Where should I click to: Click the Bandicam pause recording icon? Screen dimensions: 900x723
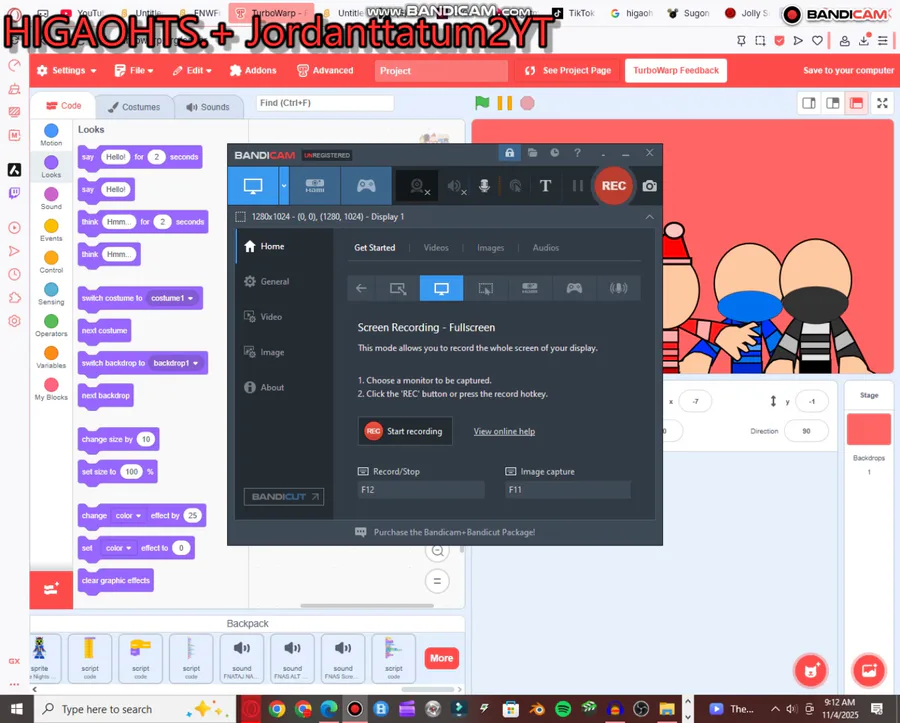click(577, 186)
